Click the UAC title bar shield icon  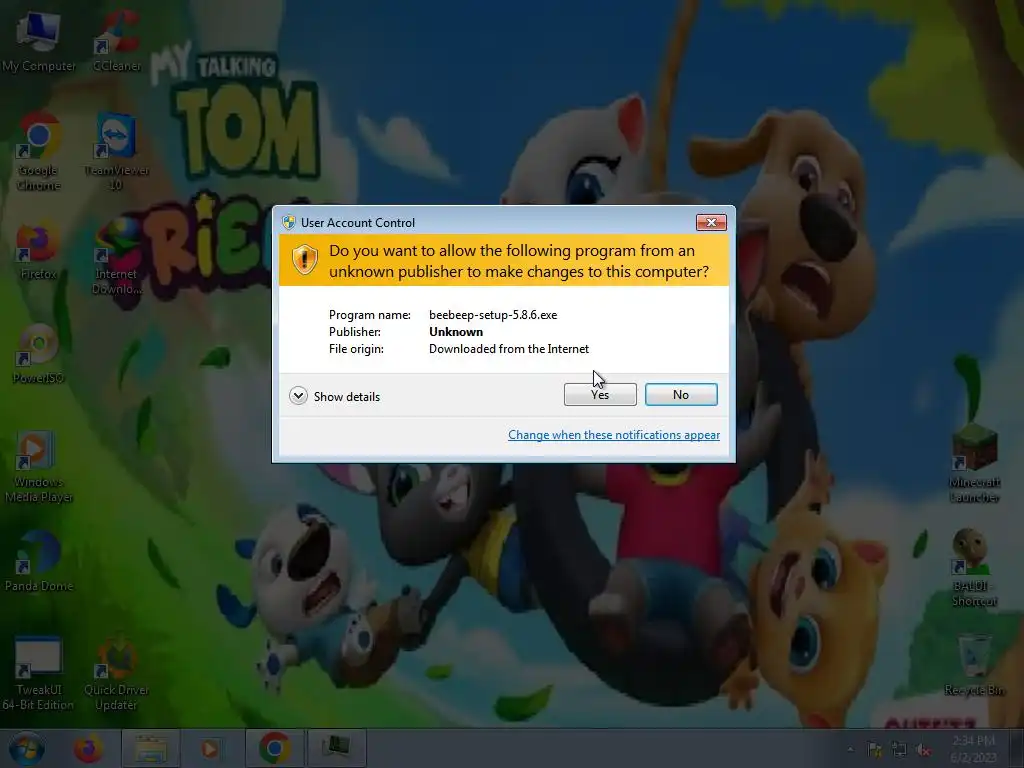[x=289, y=222]
